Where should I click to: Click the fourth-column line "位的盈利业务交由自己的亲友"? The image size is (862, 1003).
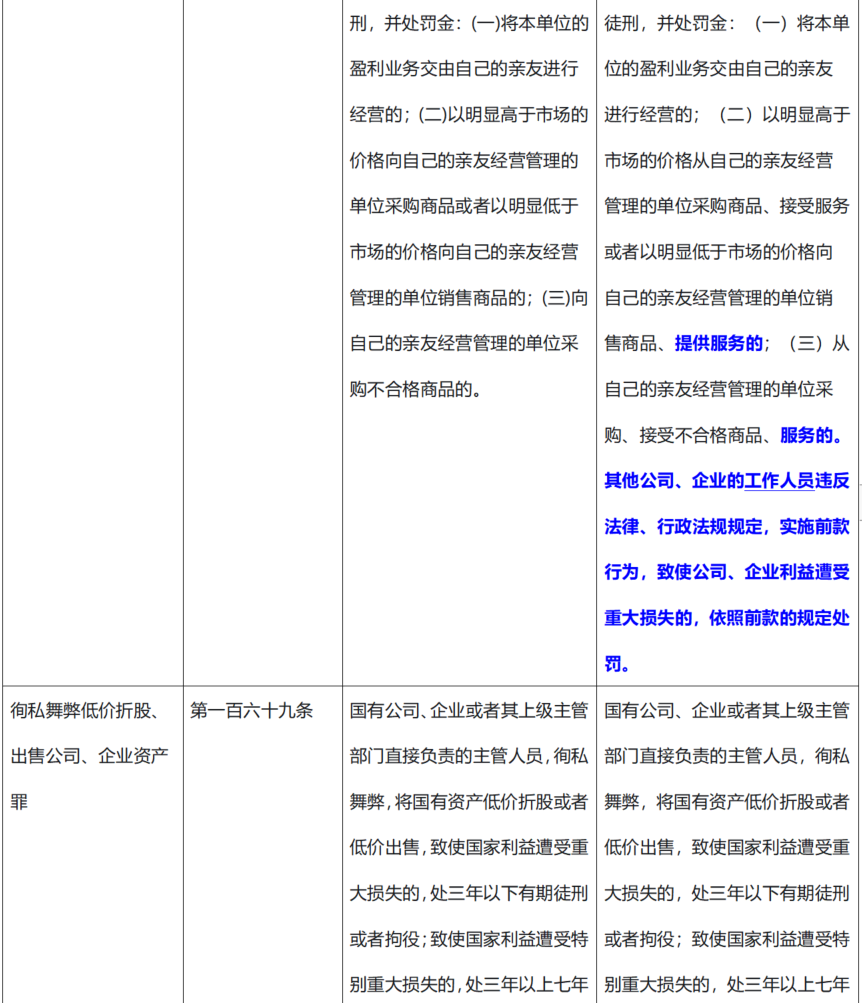click(718, 69)
